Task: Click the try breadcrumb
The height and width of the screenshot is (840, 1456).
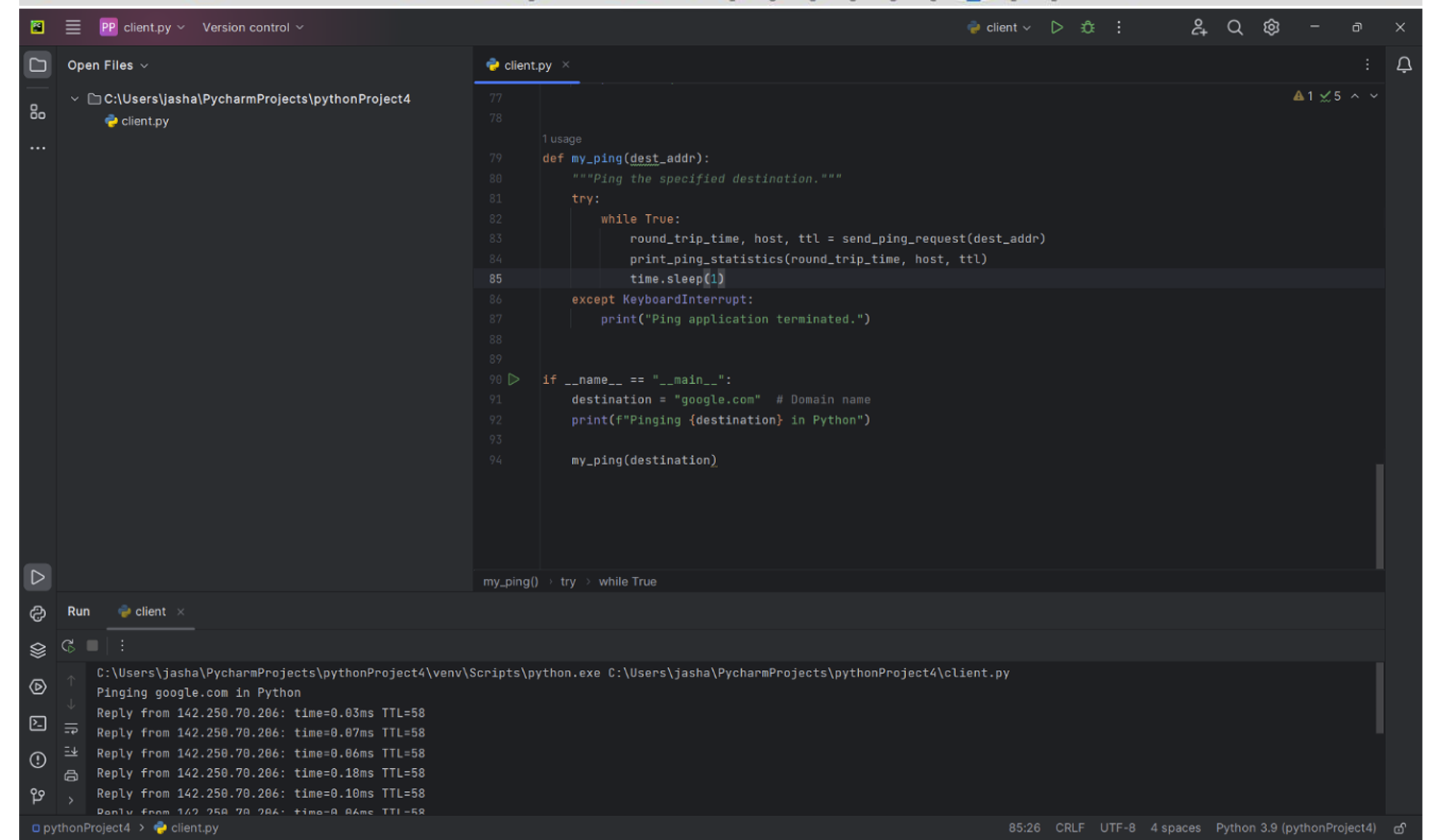Action: click(x=568, y=582)
